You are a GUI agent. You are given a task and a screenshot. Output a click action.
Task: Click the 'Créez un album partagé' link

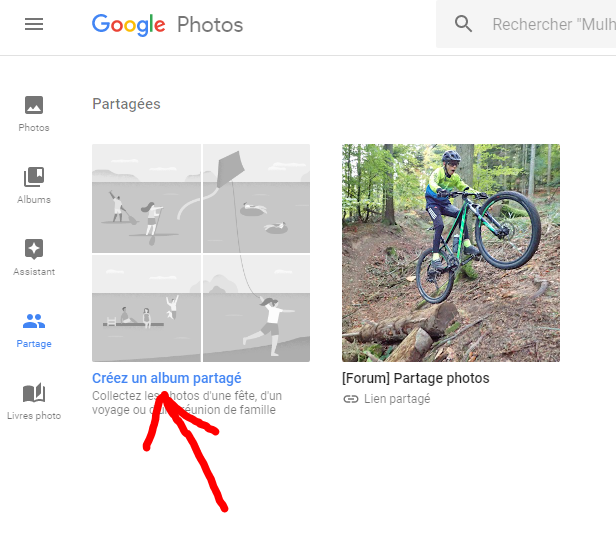point(167,379)
